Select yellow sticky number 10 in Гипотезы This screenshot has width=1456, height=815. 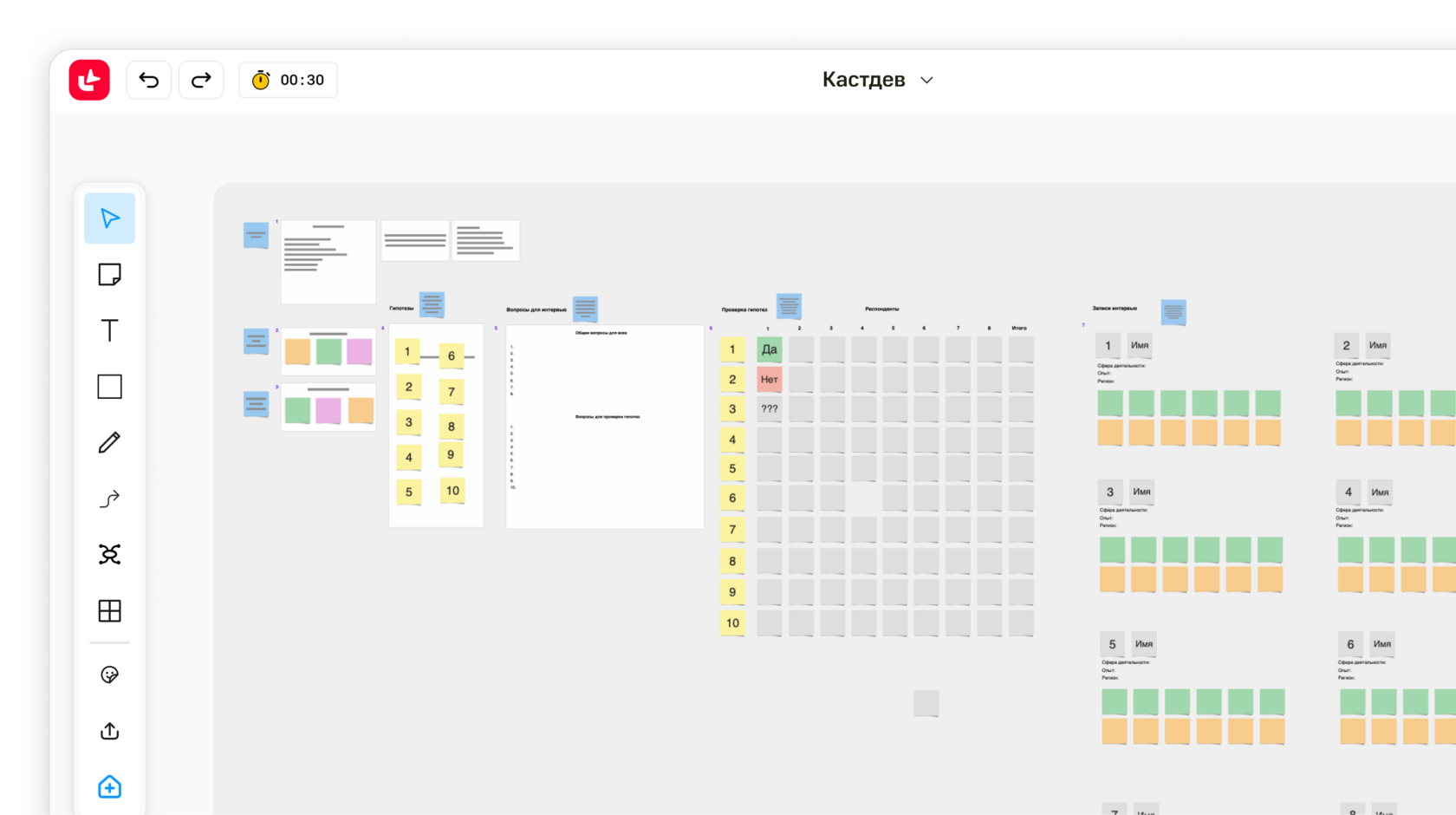click(452, 491)
